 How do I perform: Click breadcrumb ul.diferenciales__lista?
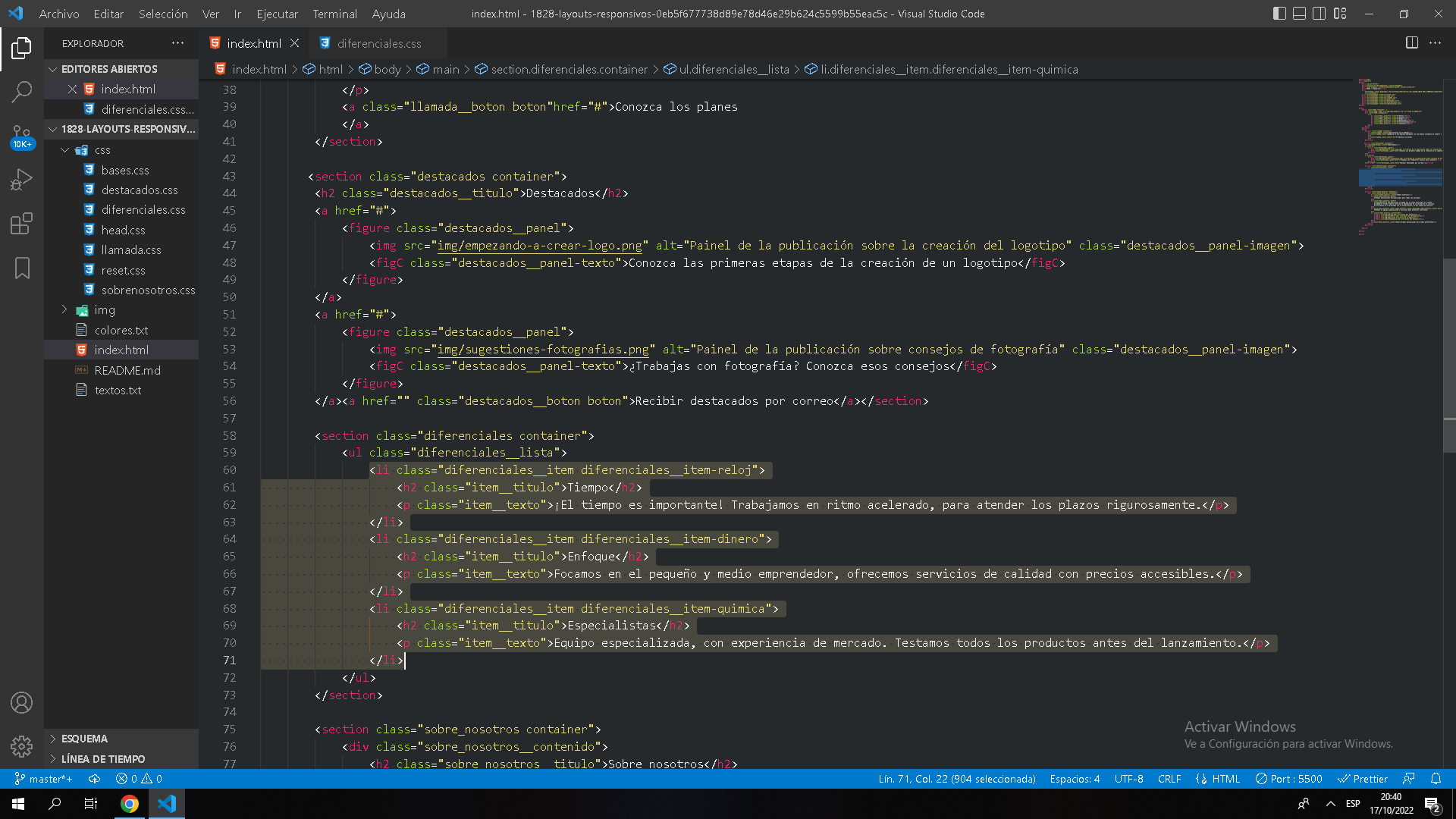click(726, 69)
